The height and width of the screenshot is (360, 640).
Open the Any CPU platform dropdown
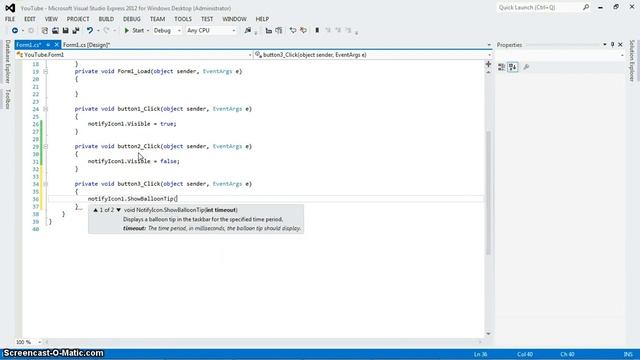211,31
